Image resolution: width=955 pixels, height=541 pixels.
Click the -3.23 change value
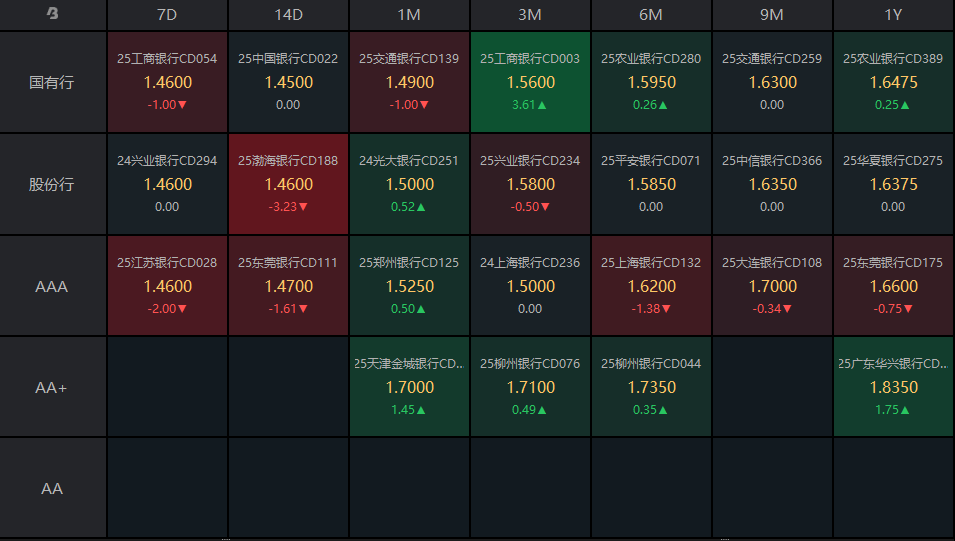[x=288, y=207]
